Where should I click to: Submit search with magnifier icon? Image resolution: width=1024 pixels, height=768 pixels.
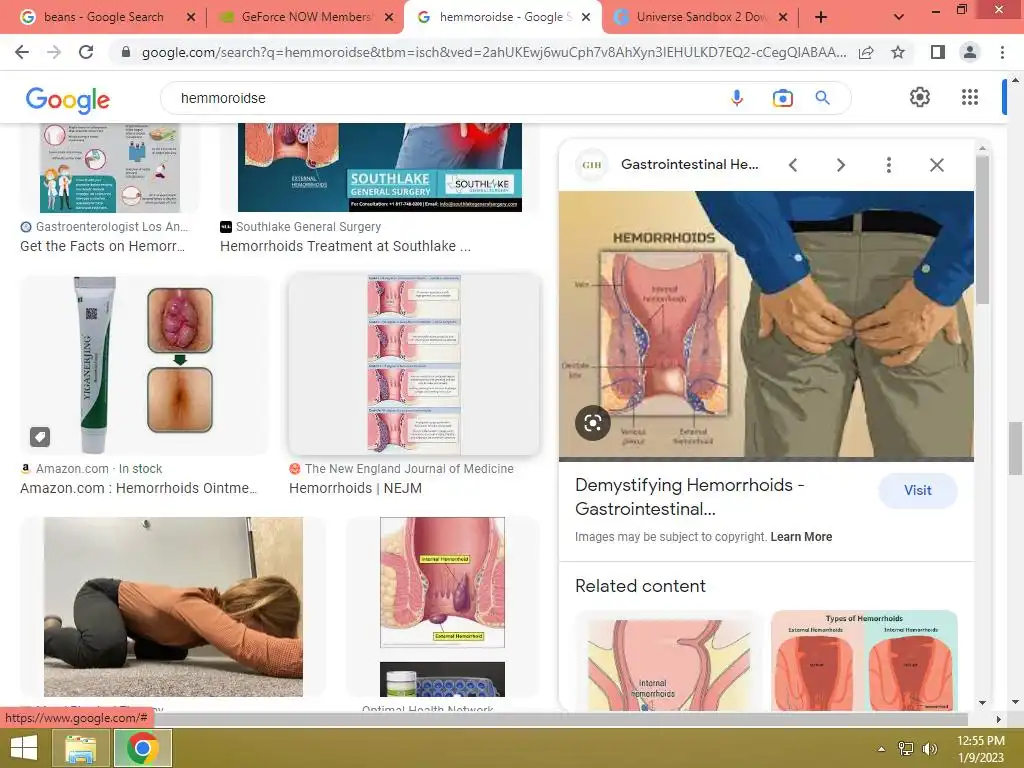[x=822, y=98]
